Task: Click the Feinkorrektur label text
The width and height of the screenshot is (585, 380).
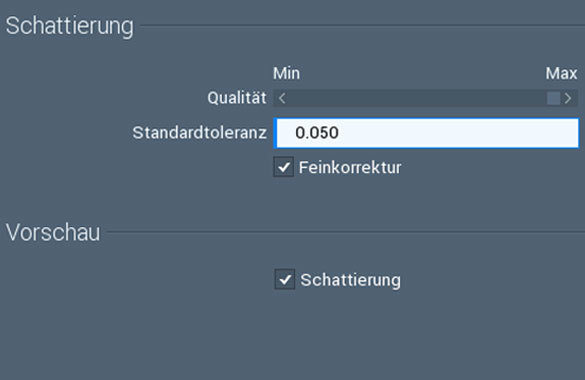Action: click(350, 167)
